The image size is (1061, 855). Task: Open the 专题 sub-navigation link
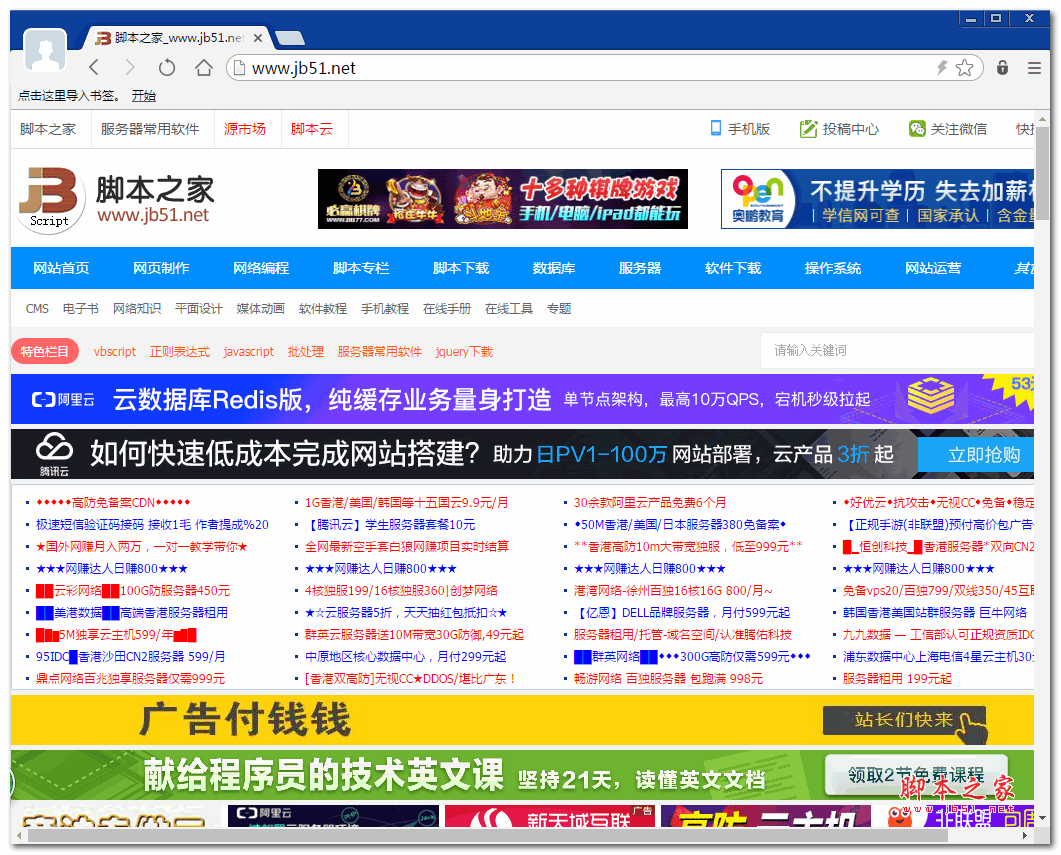pos(559,308)
